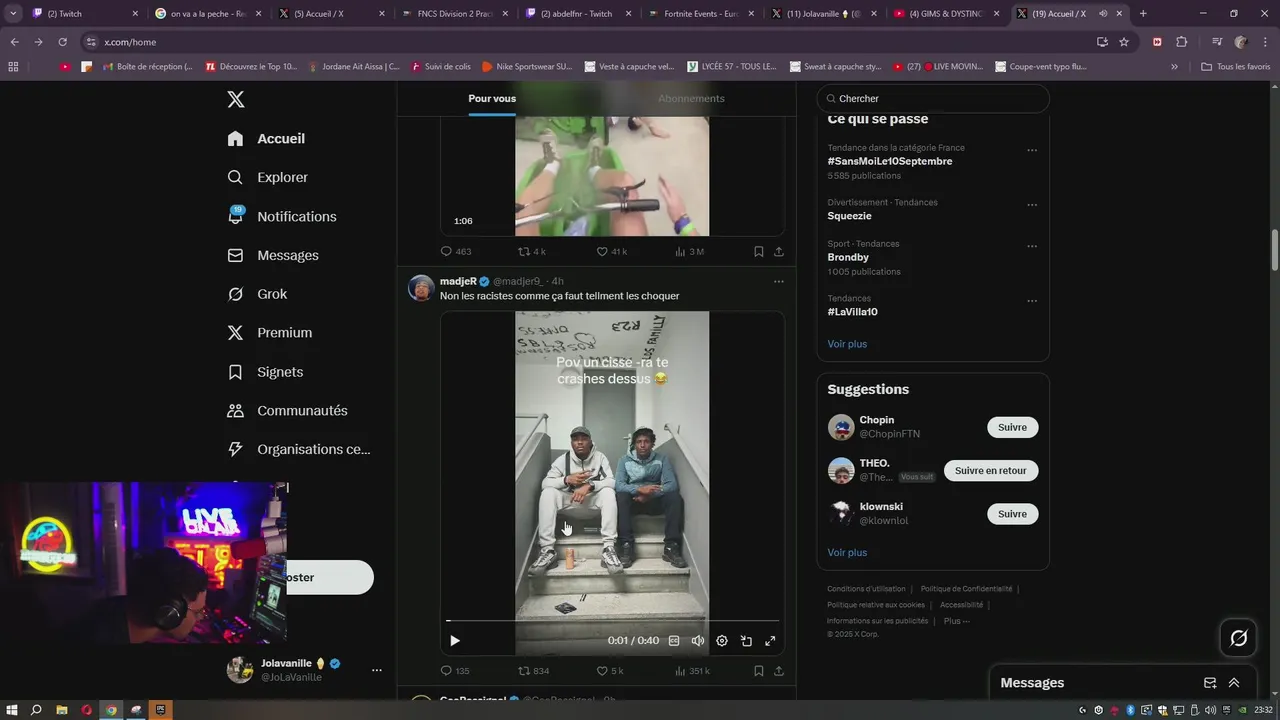
Task: Share the post with 463 replies
Action: pyautogui.click(x=779, y=252)
